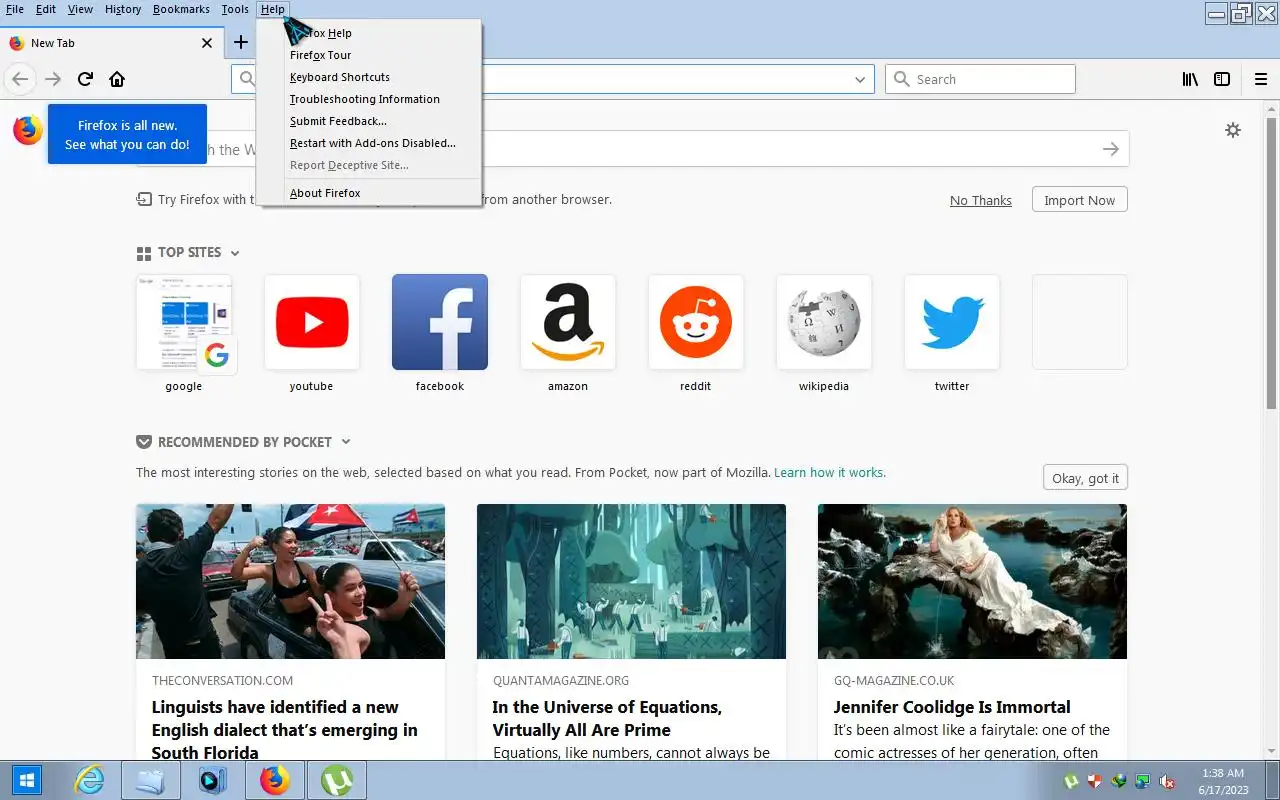The image size is (1280, 800).
Task: Close the New Tab tab
Action: [x=207, y=43]
